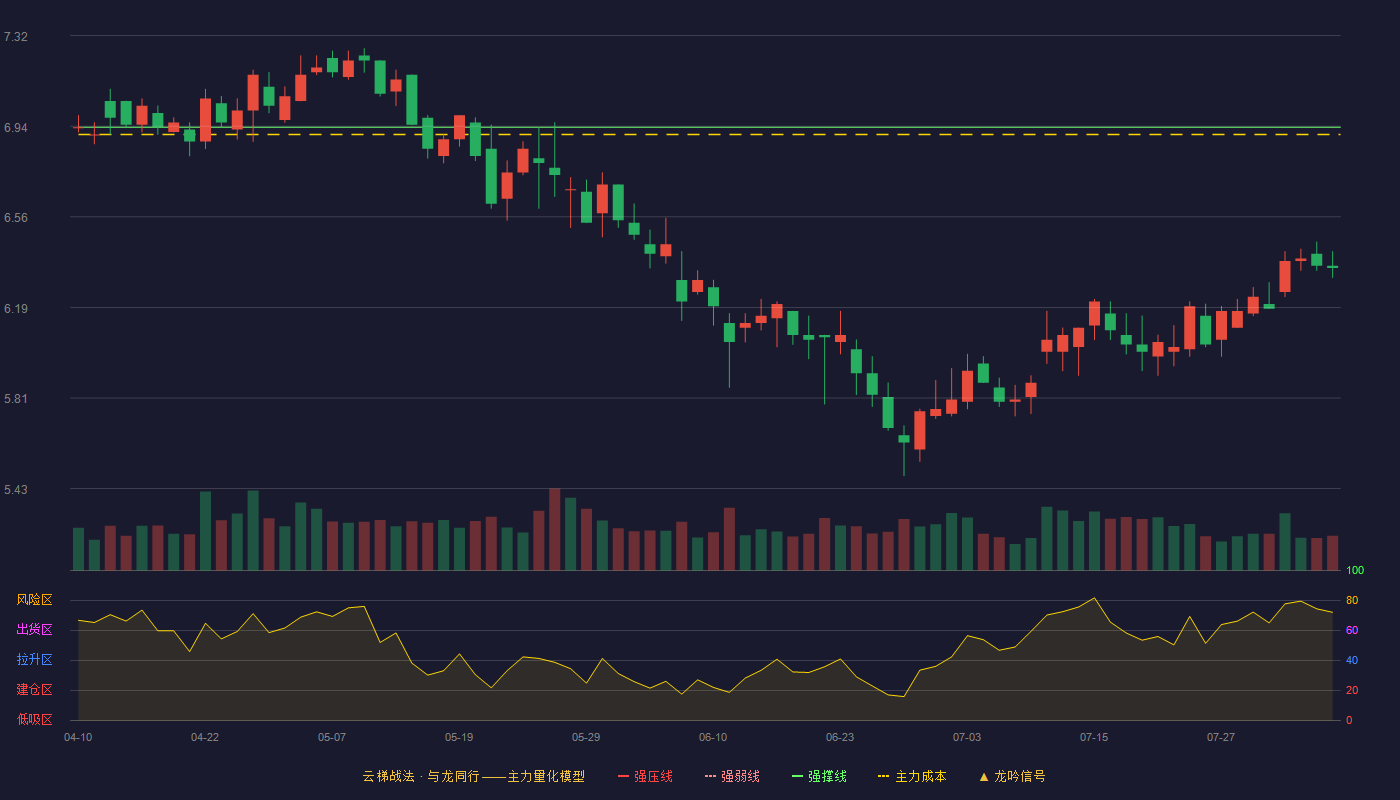The height and width of the screenshot is (800, 1400).
Task: Select the 出货区 zone label
Action: [x=34, y=630]
